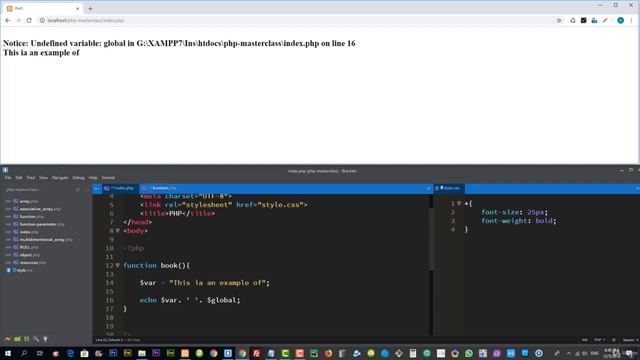Open Task View on taskbar
The width and height of the screenshot is (640, 360).
point(40,353)
